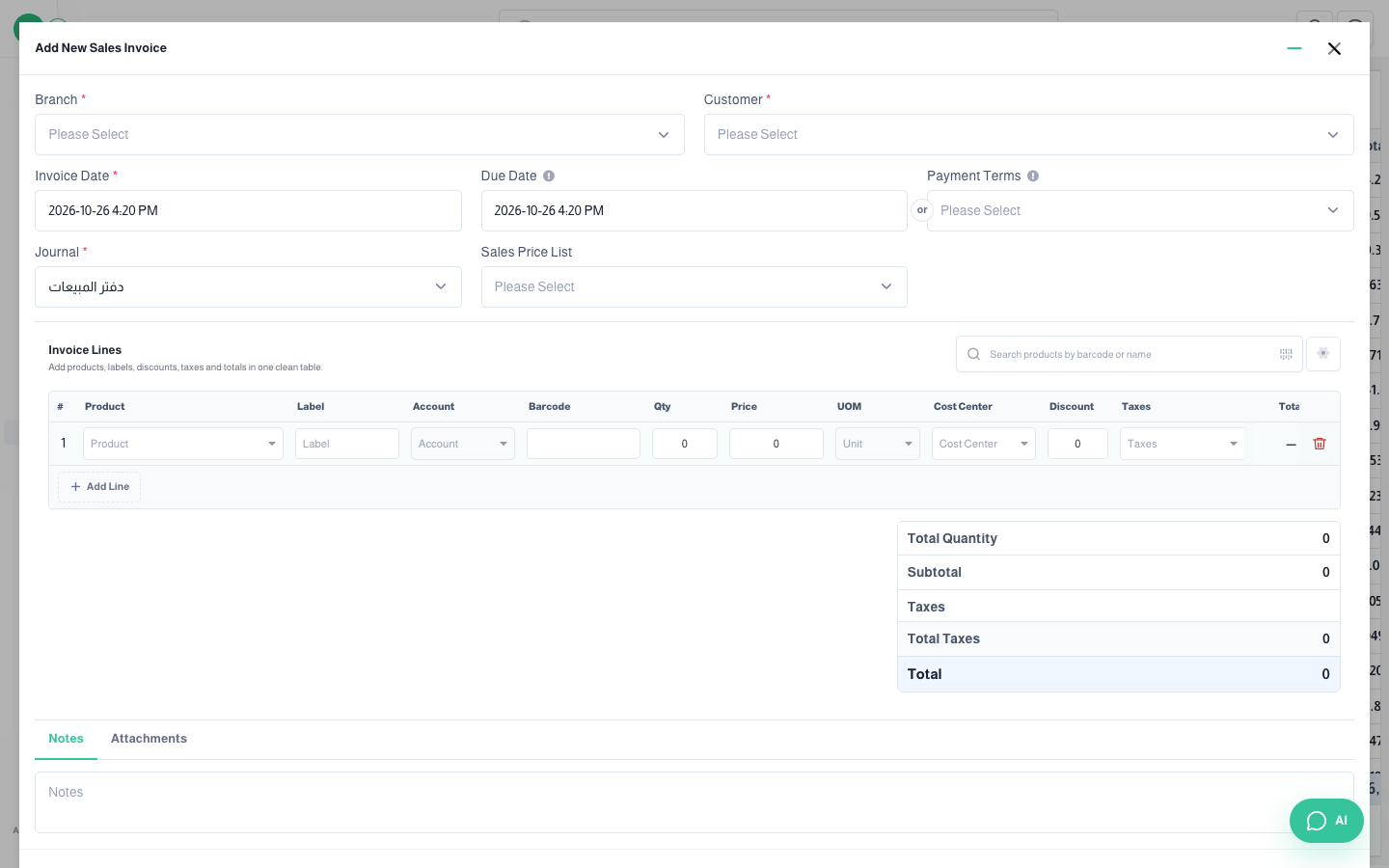Switch to the Notes tab
The width and height of the screenshot is (1389, 868).
pos(67,739)
